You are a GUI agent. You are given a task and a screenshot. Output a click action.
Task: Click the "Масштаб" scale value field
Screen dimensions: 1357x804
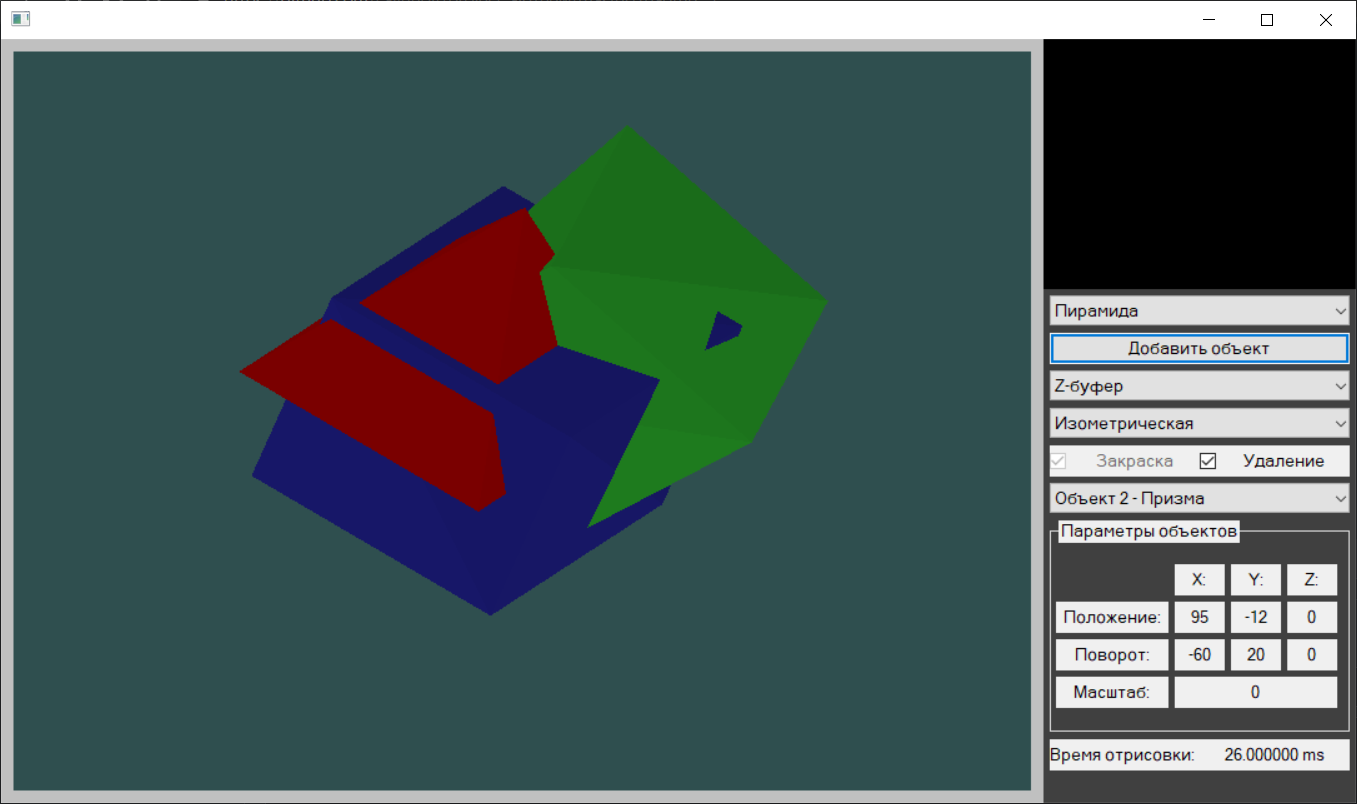coord(1255,691)
